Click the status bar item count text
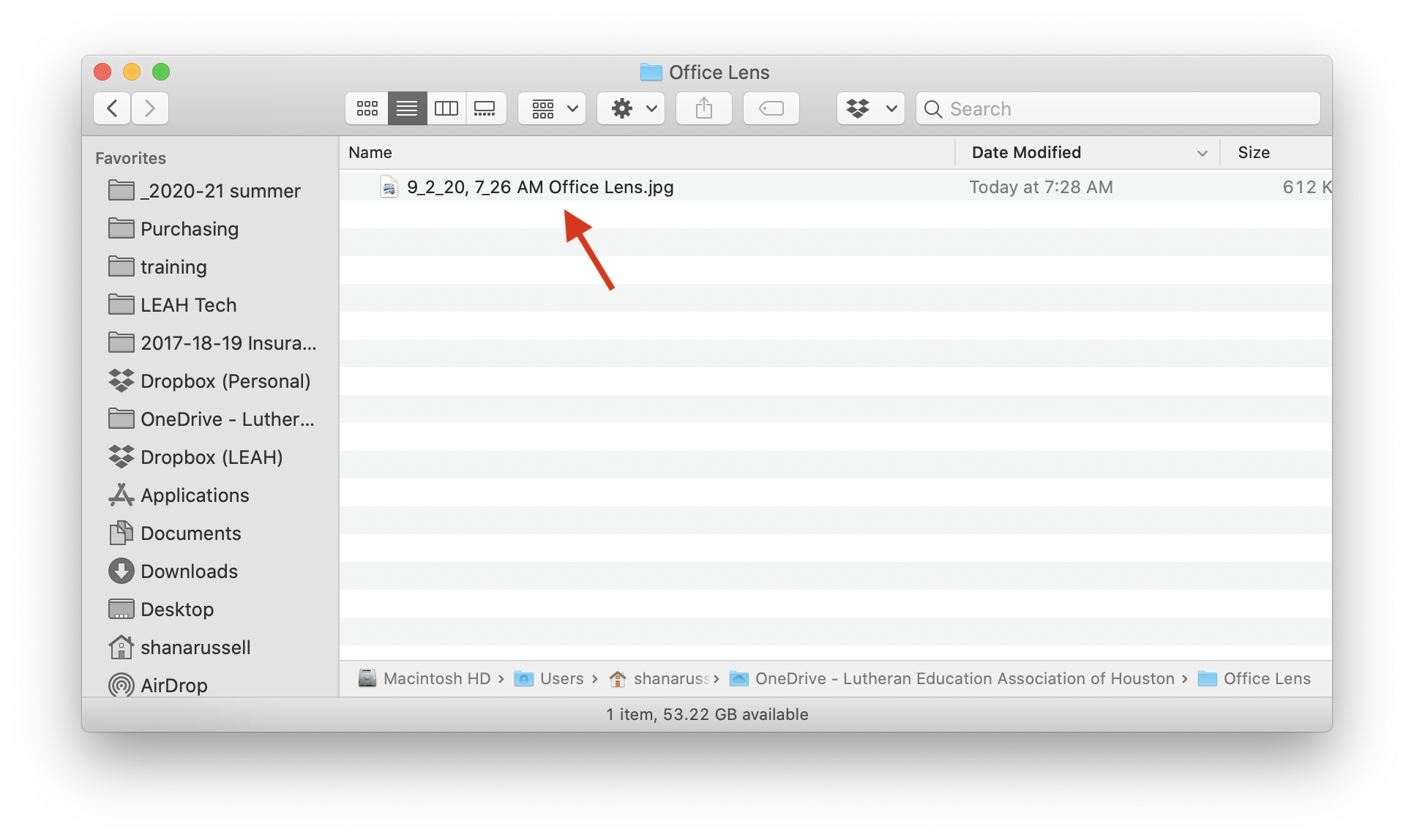 click(707, 714)
